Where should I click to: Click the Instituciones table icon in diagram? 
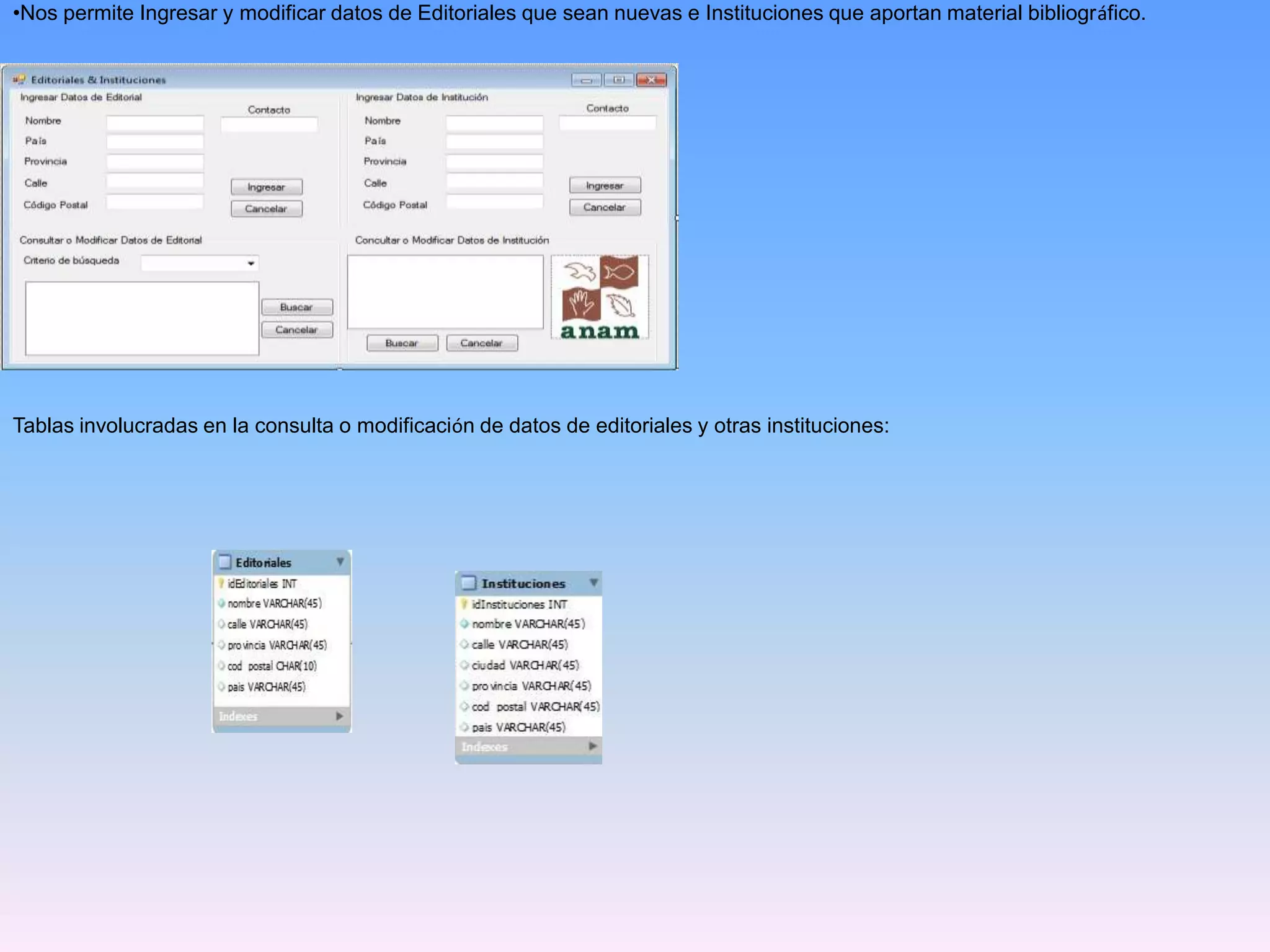tap(469, 583)
